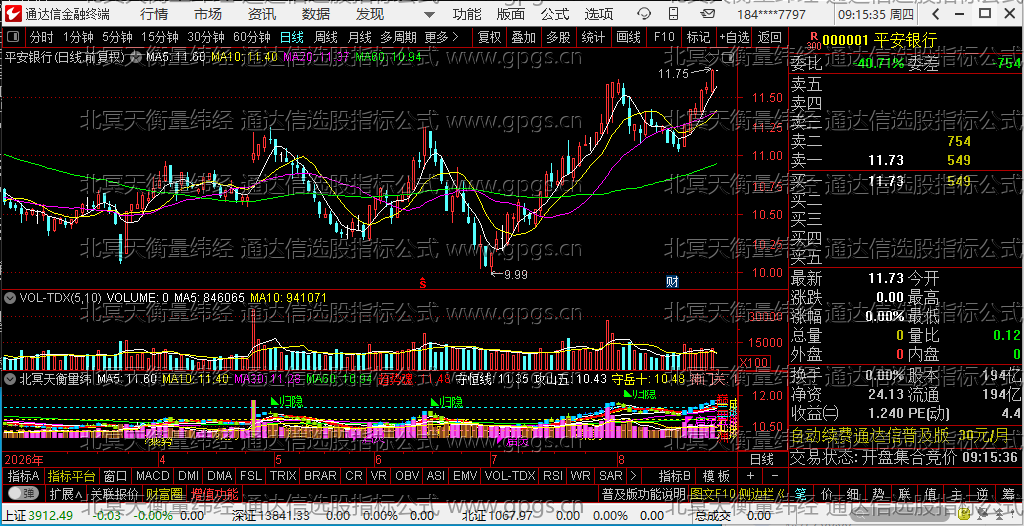Image resolution: width=1024 pixels, height=526 pixels.
Task: Toggle the 弹 popup switch at bottom left
Action: (x=22, y=493)
